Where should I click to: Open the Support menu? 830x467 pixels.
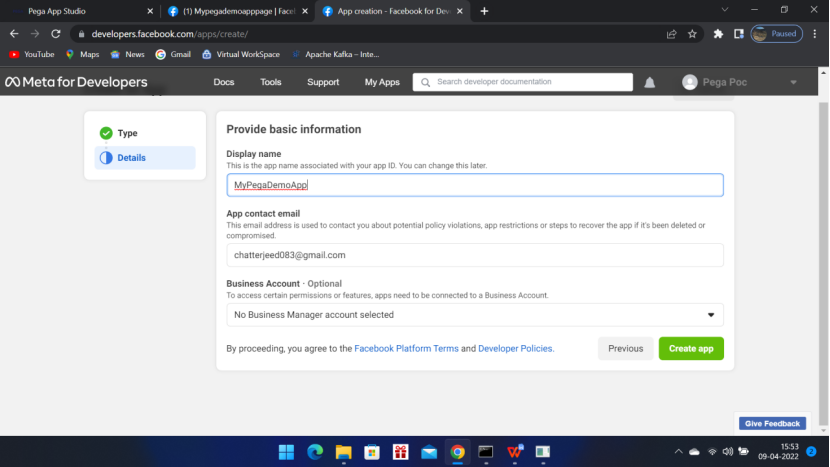(323, 82)
